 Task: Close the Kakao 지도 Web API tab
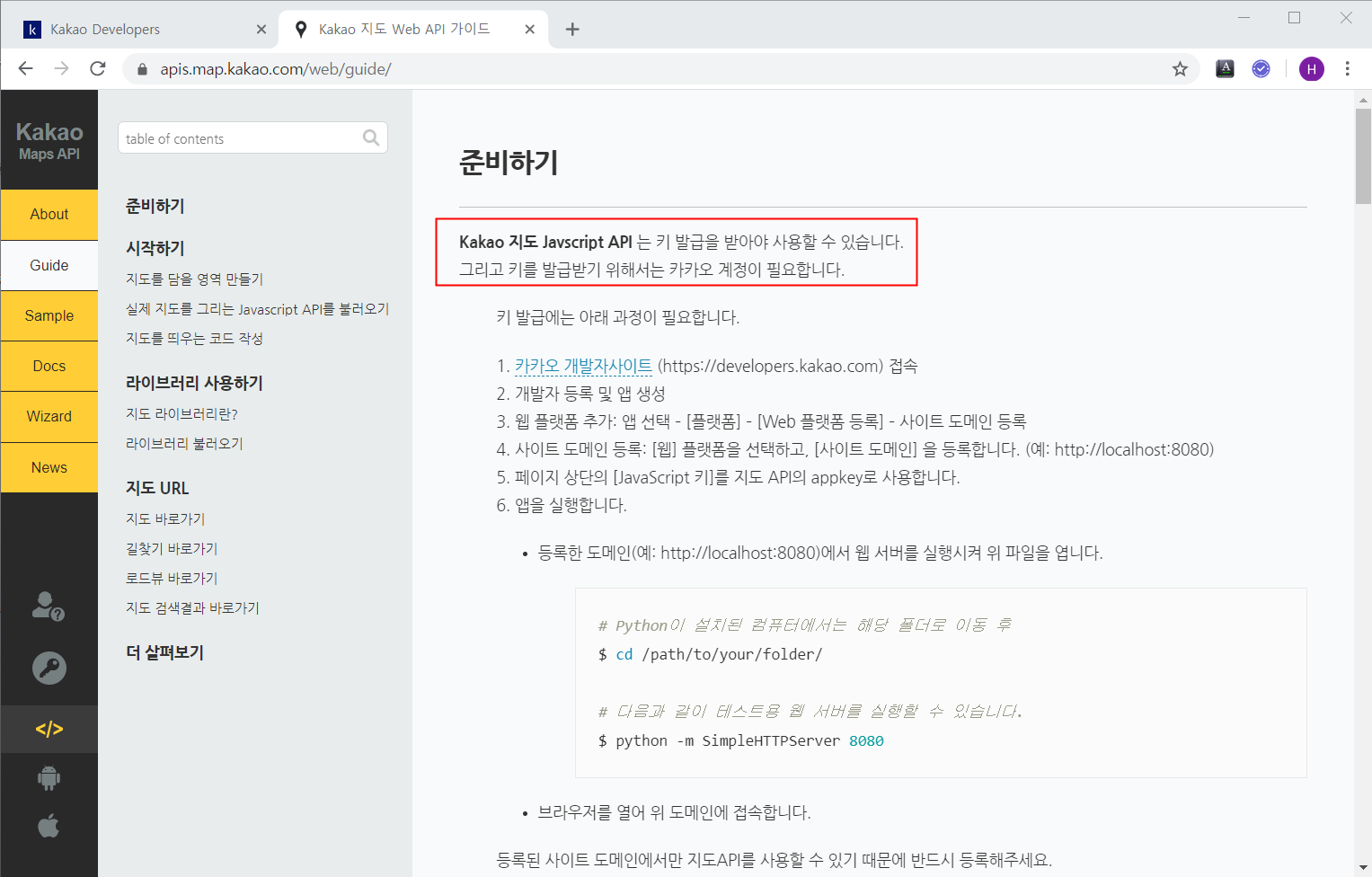coord(530,30)
